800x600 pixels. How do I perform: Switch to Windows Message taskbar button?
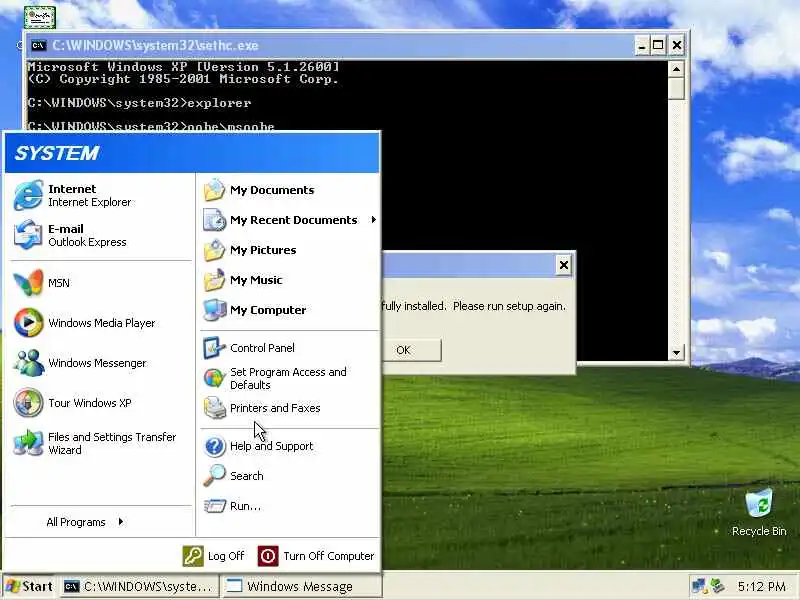click(x=301, y=587)
